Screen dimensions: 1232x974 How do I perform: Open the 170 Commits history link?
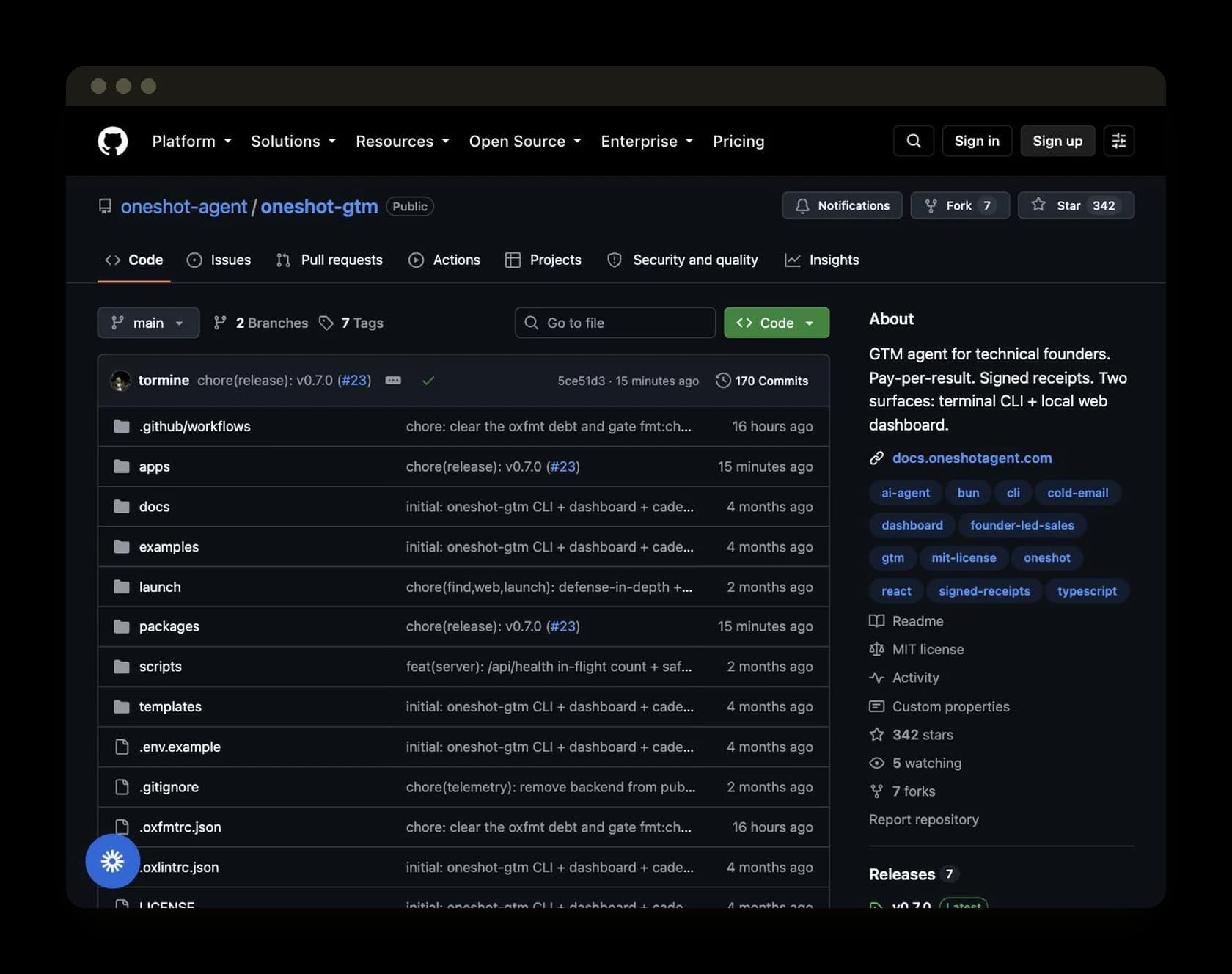click(x=763, y=381)
